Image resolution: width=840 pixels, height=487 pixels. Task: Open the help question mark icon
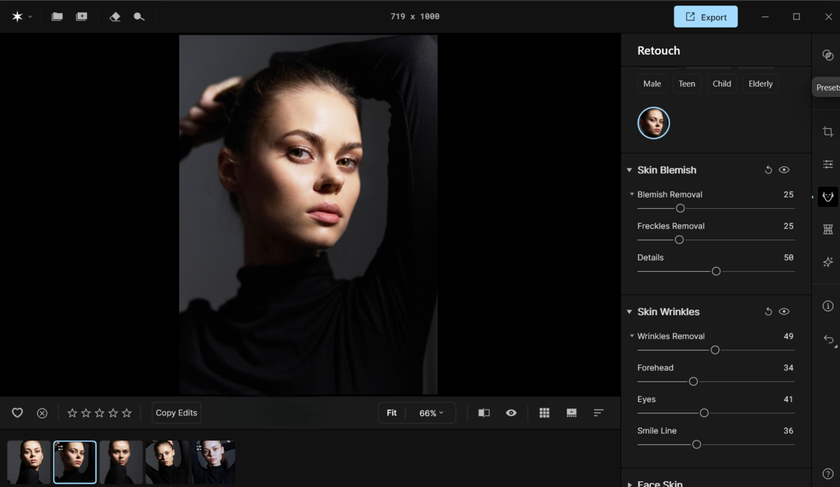click(x=828, y=474)
